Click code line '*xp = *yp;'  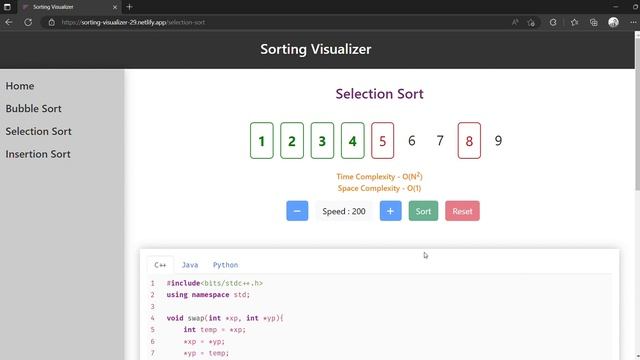point(204,342)
